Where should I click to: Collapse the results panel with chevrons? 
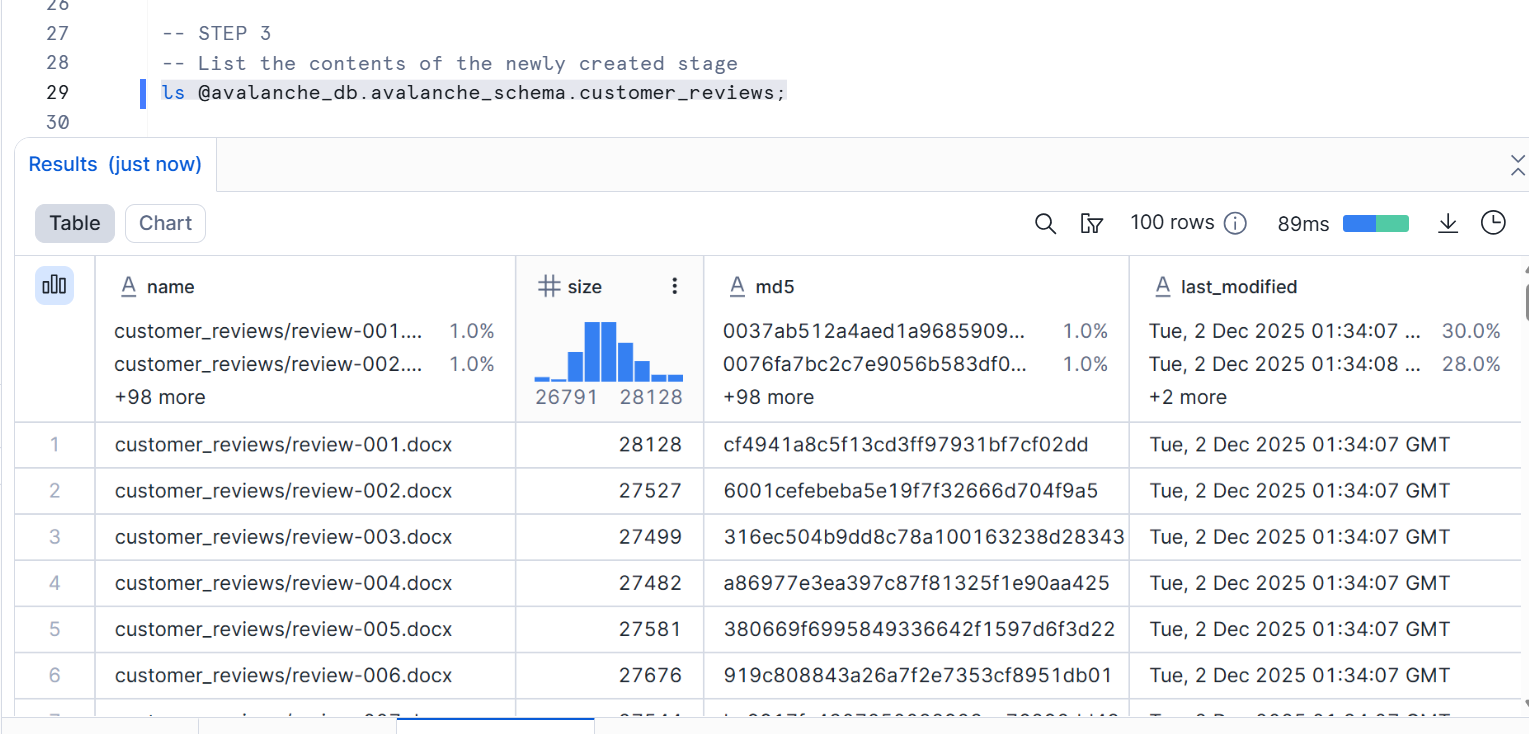click(1517, 165)
